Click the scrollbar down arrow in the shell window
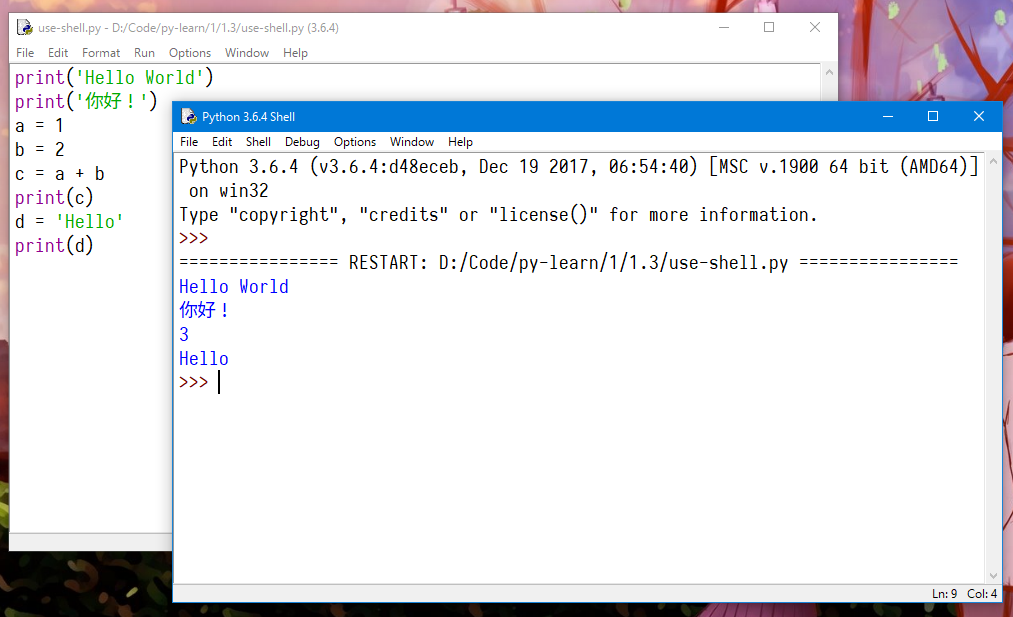Viewport: 1013px width, 617px height. coord(992,574)
